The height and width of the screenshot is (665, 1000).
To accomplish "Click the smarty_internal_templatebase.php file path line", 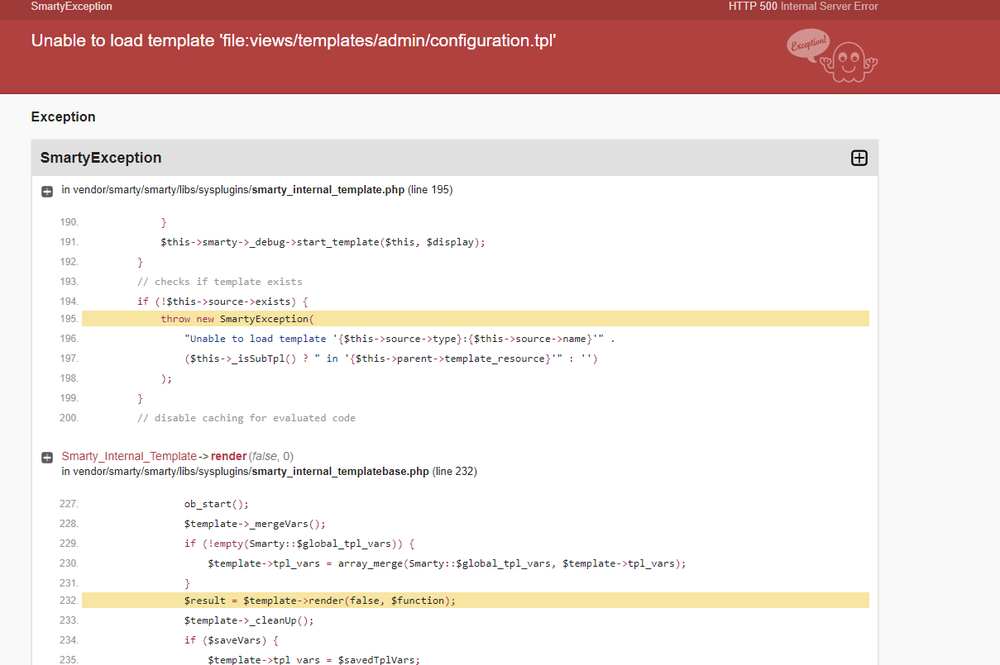I will pyautogui.click(x=269, y=471).
